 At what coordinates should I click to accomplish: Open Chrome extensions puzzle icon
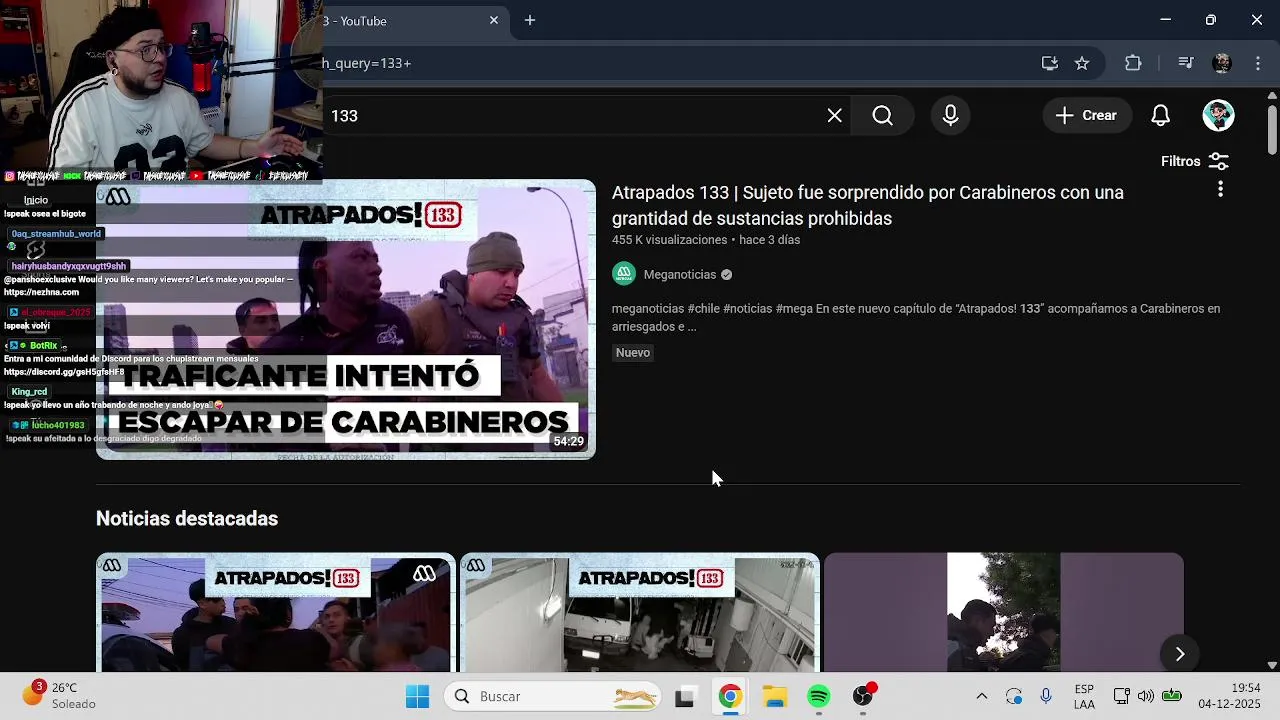click(1133, 63)
